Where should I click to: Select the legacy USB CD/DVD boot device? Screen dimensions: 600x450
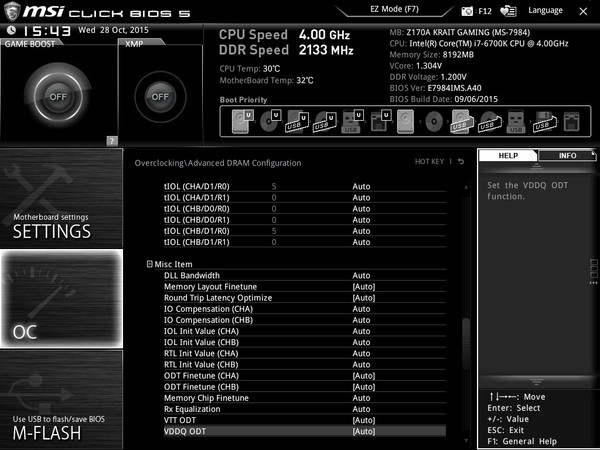pos(489,122)
